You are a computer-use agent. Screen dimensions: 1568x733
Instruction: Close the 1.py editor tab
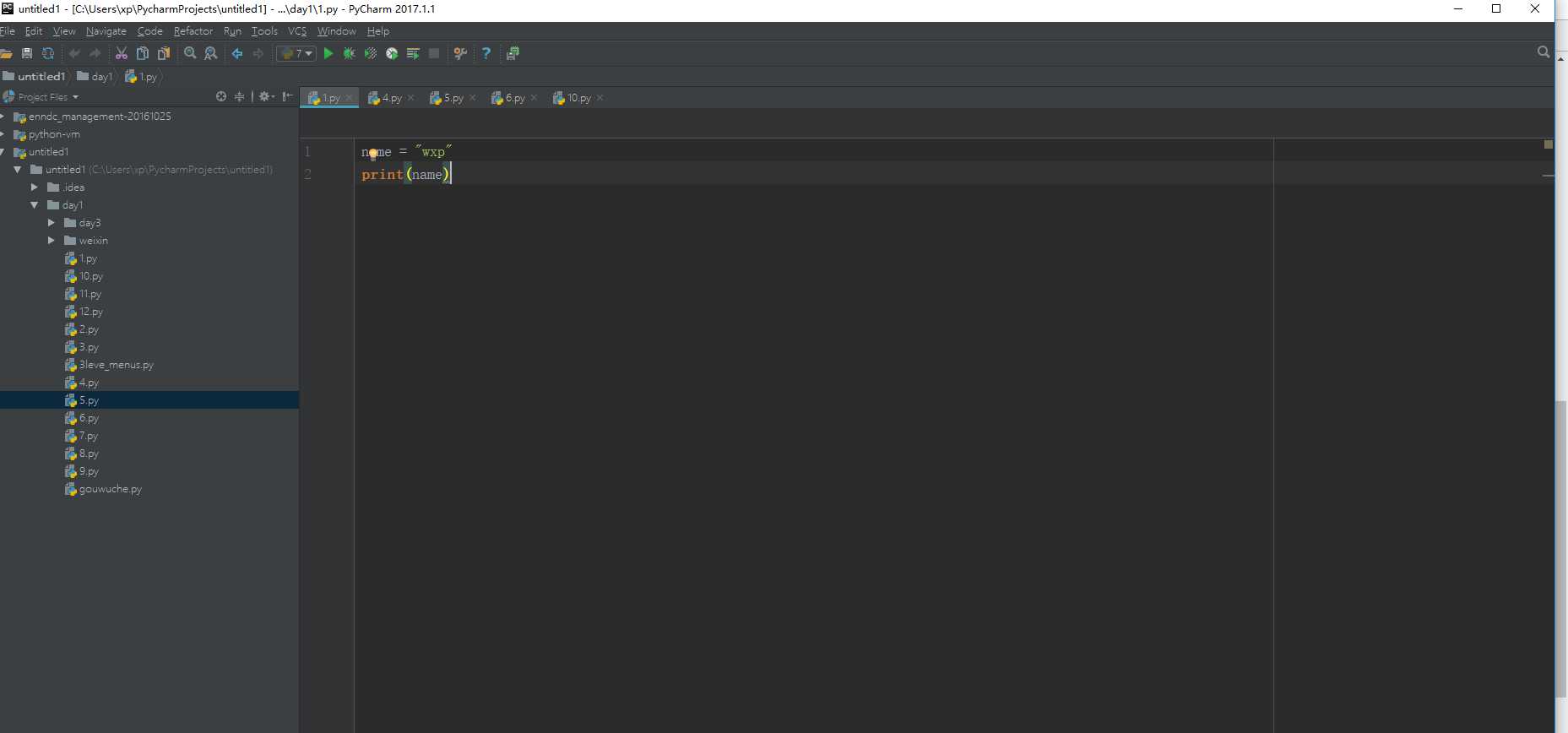tap(350, 98)
